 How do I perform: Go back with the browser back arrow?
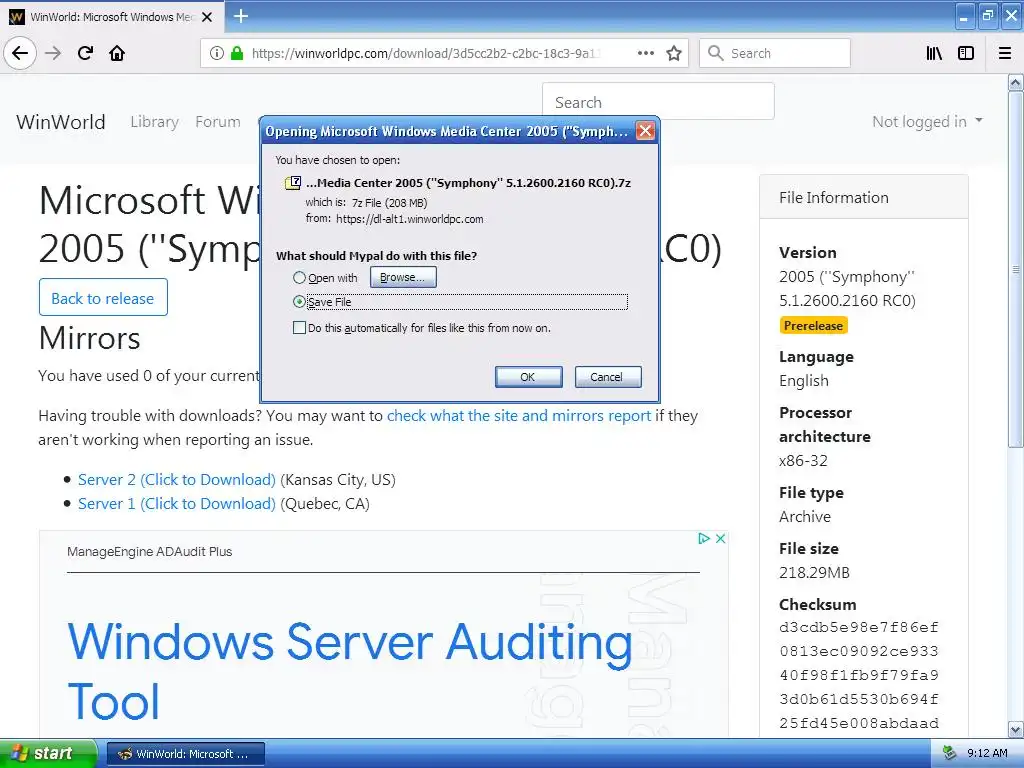click(20, 54)
